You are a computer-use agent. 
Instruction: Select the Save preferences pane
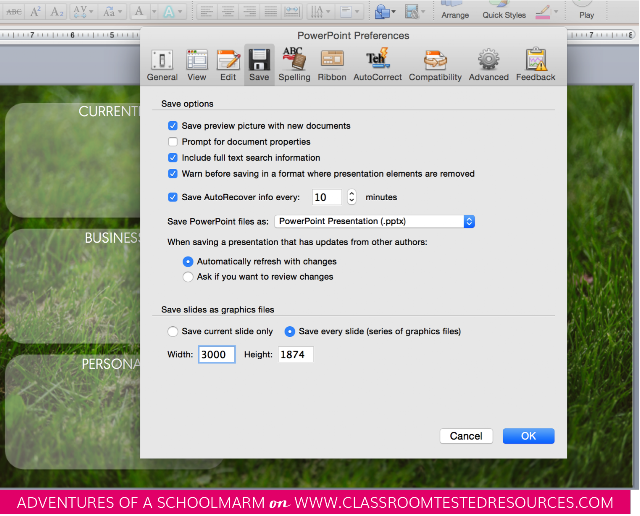[259, 65]
